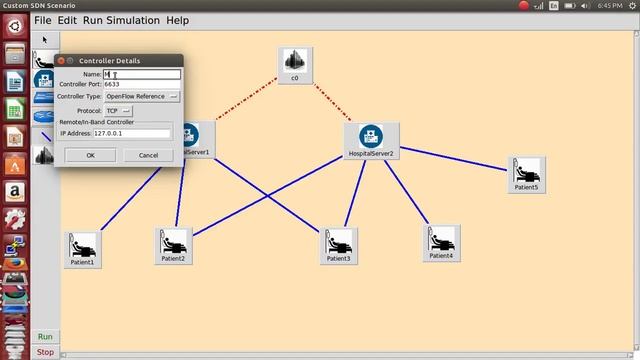Open LibreOffice Writer from launcher

(x=15, y=82)
